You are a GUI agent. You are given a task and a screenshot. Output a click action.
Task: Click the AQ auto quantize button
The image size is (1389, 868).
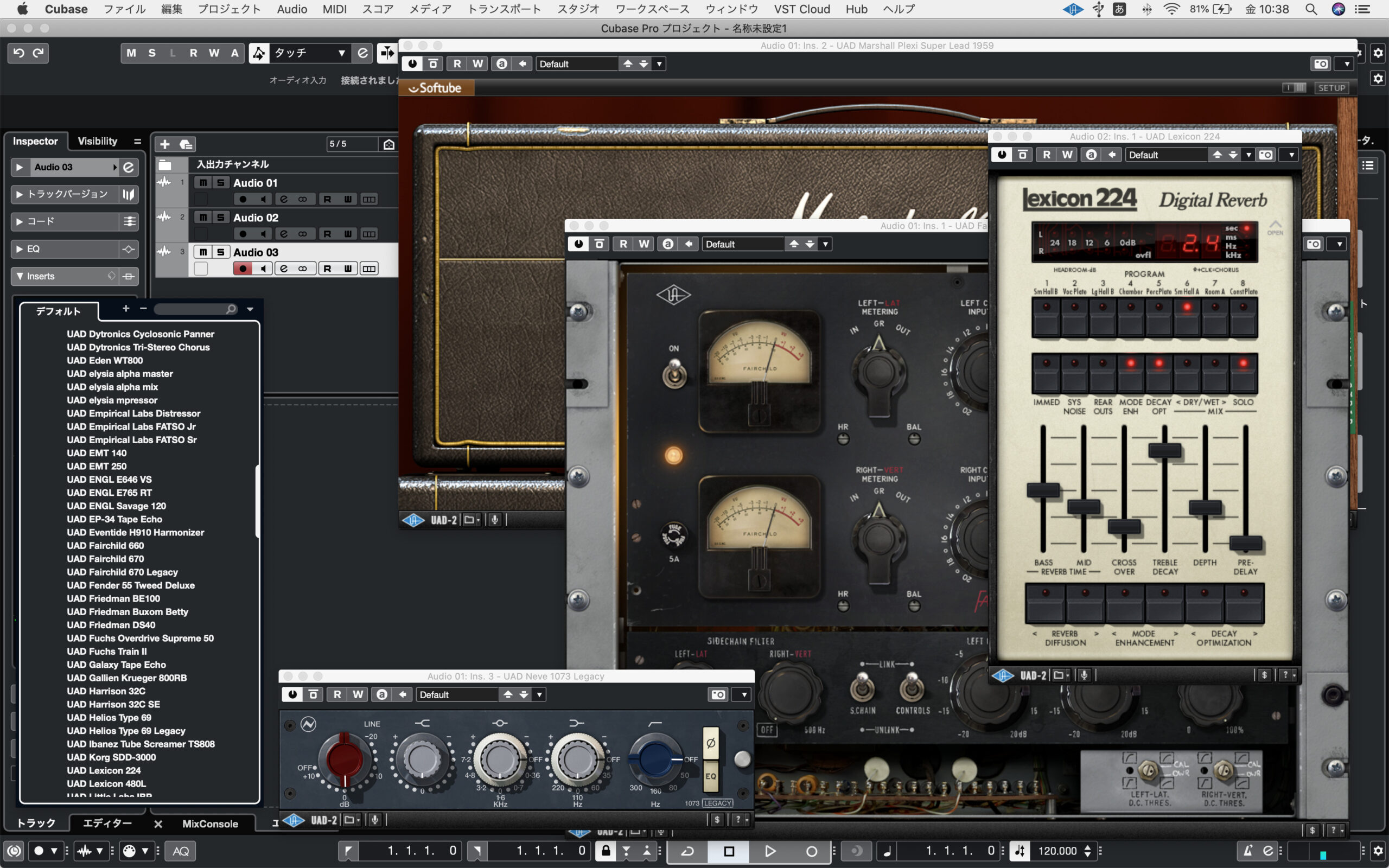(180, 851)
